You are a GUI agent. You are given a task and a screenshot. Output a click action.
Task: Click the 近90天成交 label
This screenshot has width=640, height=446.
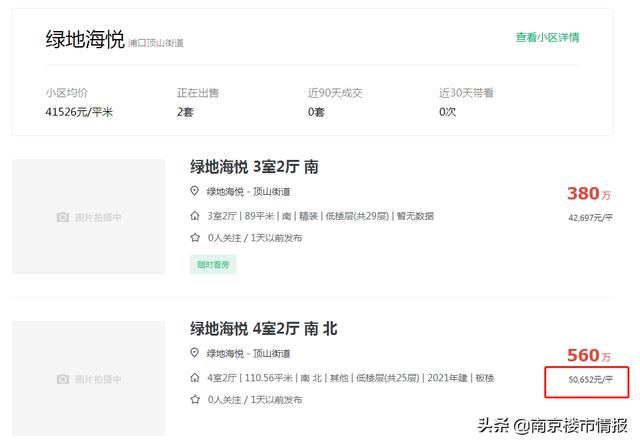(335, 93)
